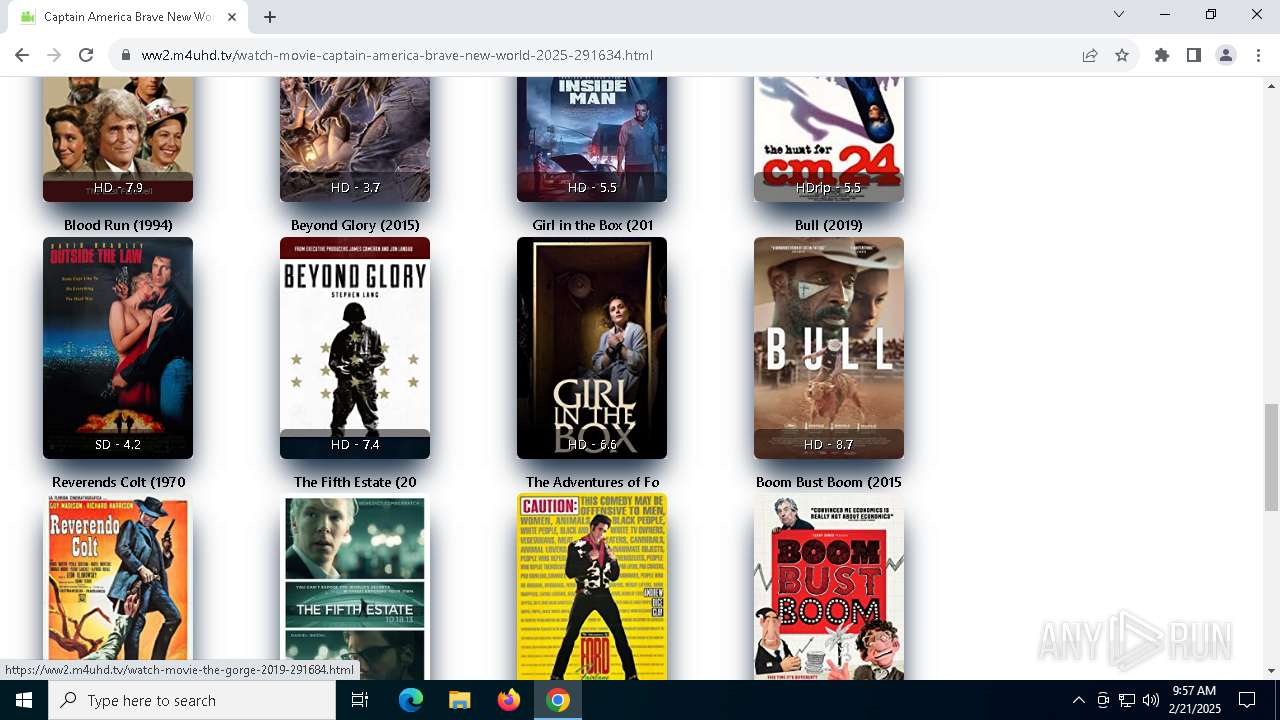Open Task View on the taskbar
The width and height of the screenshot is (1280, 720).
click(x=360, y=700)
